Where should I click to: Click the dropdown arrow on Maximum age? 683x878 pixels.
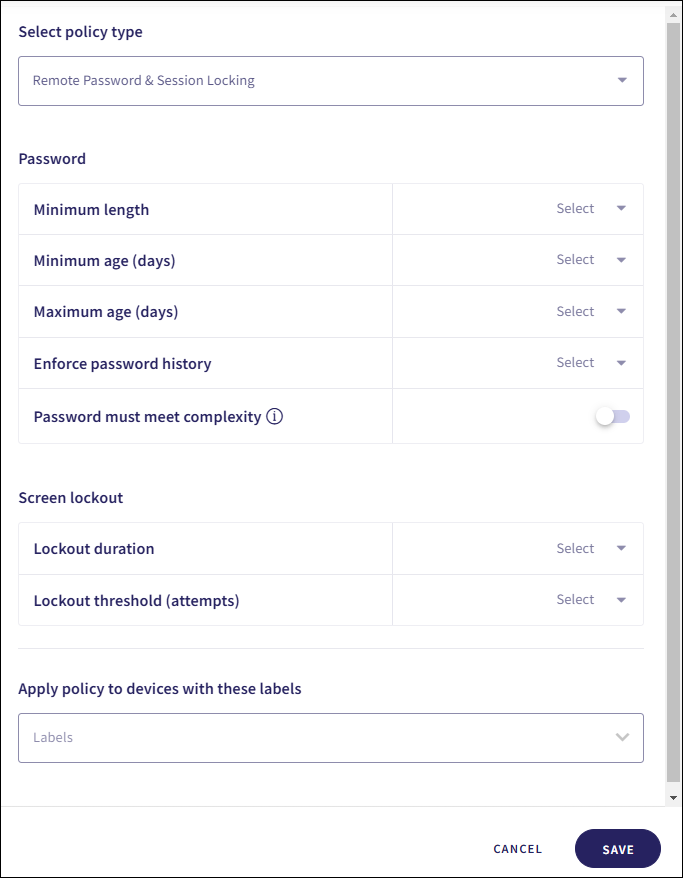click(619, 311)
